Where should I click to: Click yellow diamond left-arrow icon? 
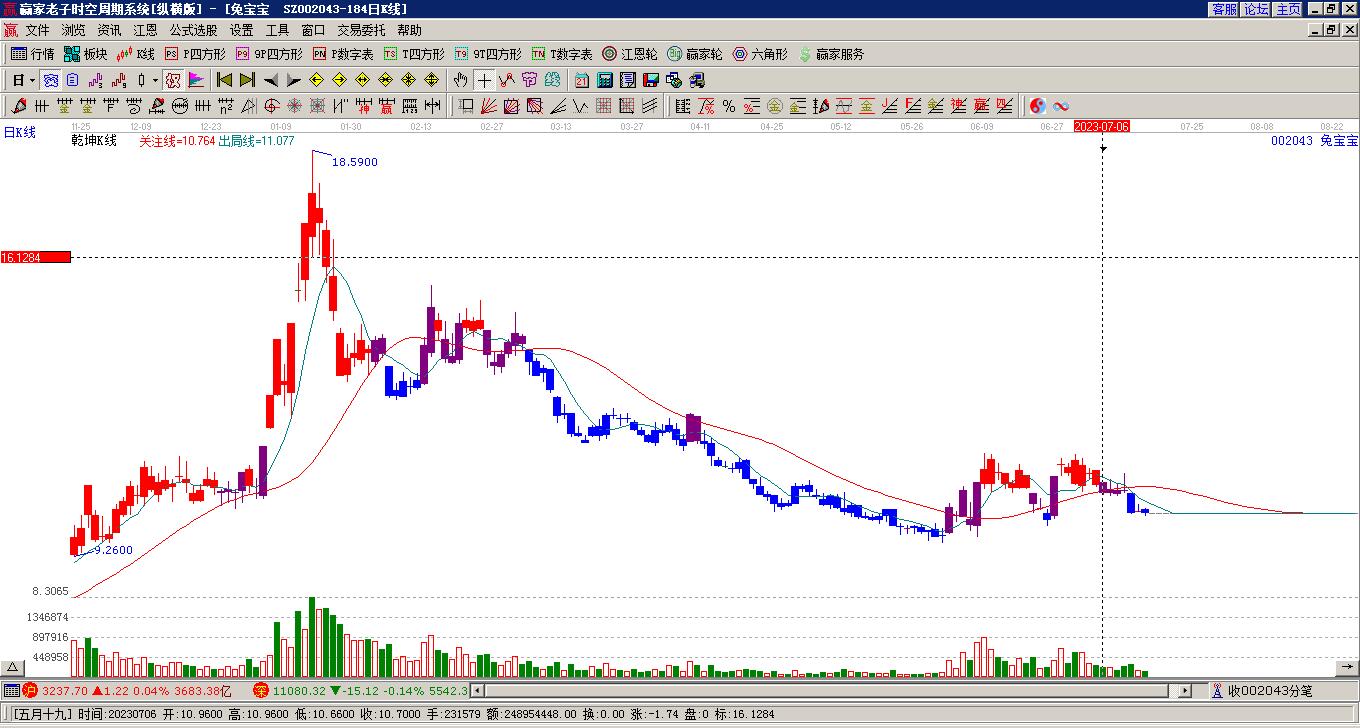pos(316,80)
